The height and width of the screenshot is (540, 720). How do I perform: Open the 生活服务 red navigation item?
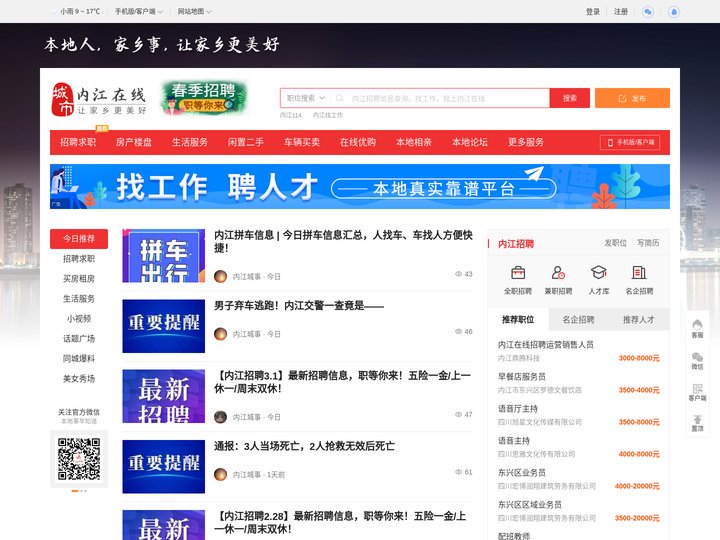[x=190, y=142]
